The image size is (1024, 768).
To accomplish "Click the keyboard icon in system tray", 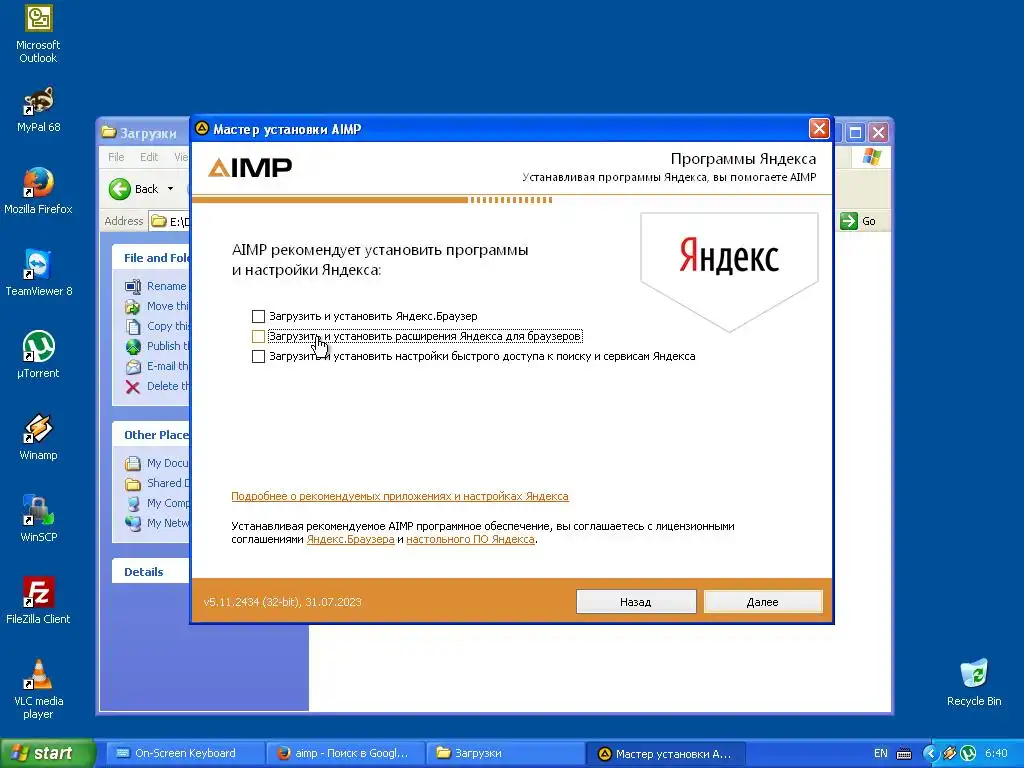I will point(904,754).
